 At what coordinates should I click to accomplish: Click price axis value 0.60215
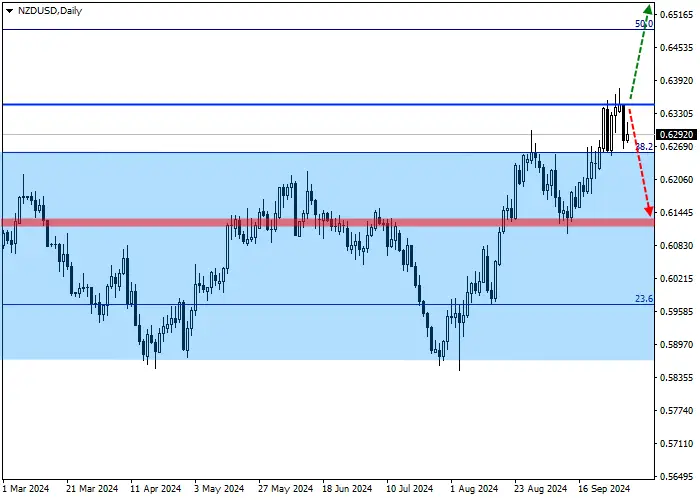(x=676, y=279)
